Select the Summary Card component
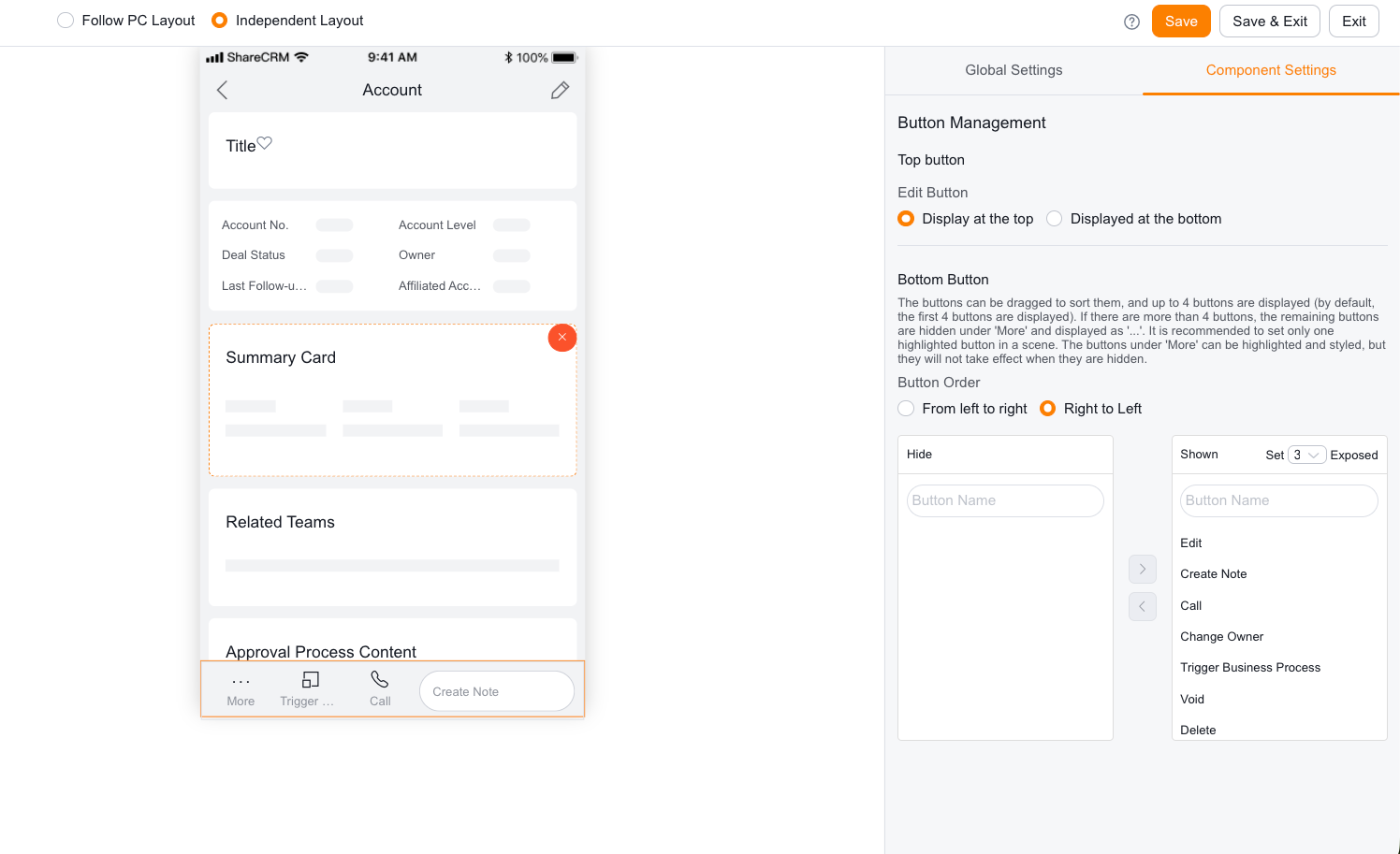The width and height of the screenshot is (1400, 854). [x=392, y=400]
